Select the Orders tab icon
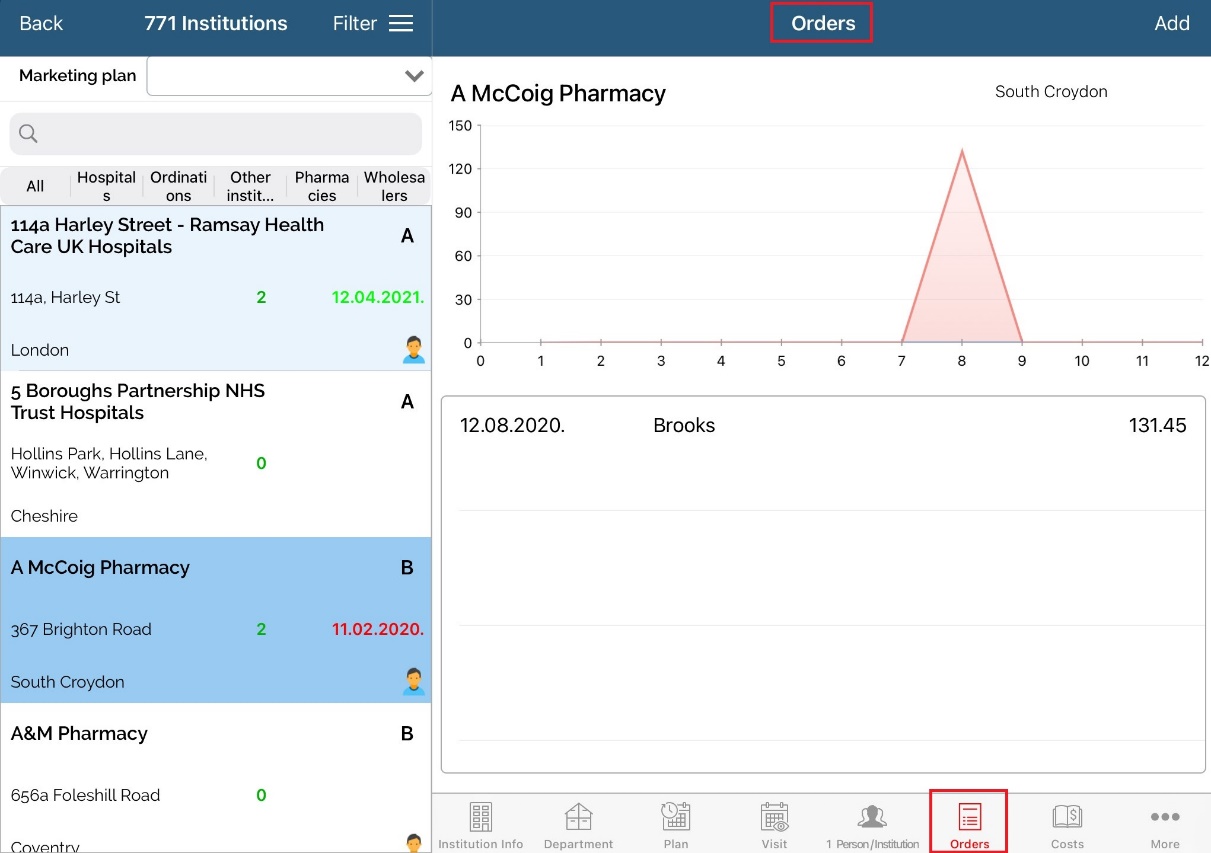1211x853 pixels. click(969, 817)
